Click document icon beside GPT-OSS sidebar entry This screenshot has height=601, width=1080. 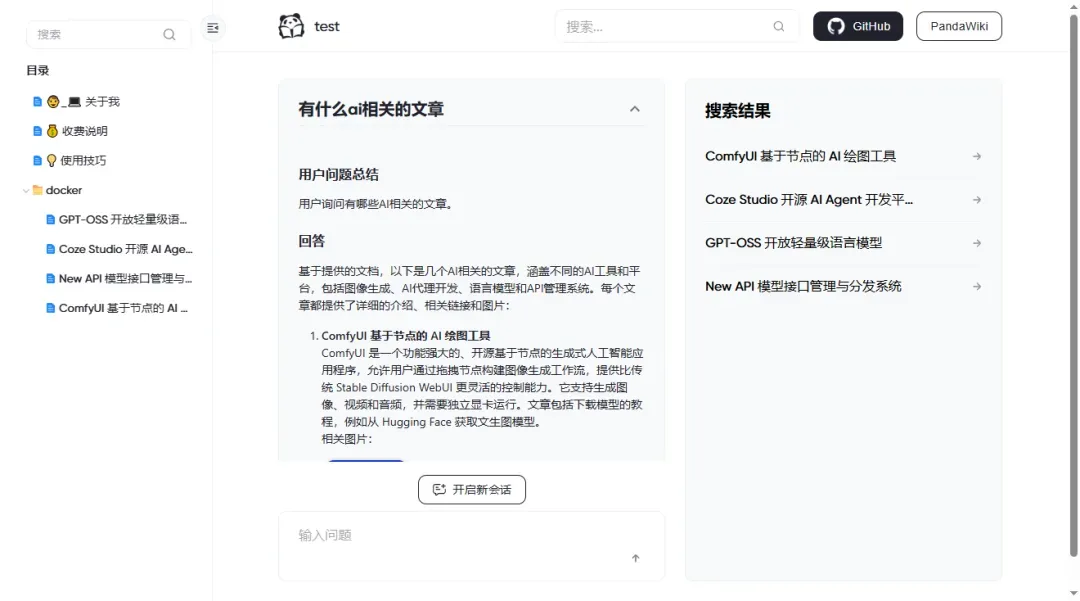[50, 220]
